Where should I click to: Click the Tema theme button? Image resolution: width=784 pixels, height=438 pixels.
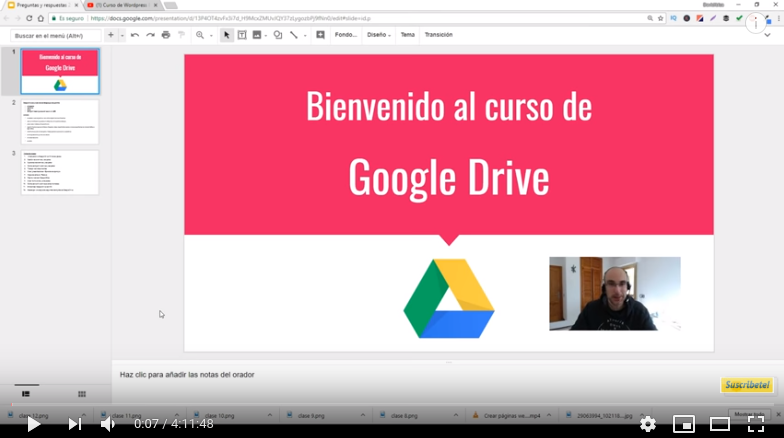tap(408, 35)
